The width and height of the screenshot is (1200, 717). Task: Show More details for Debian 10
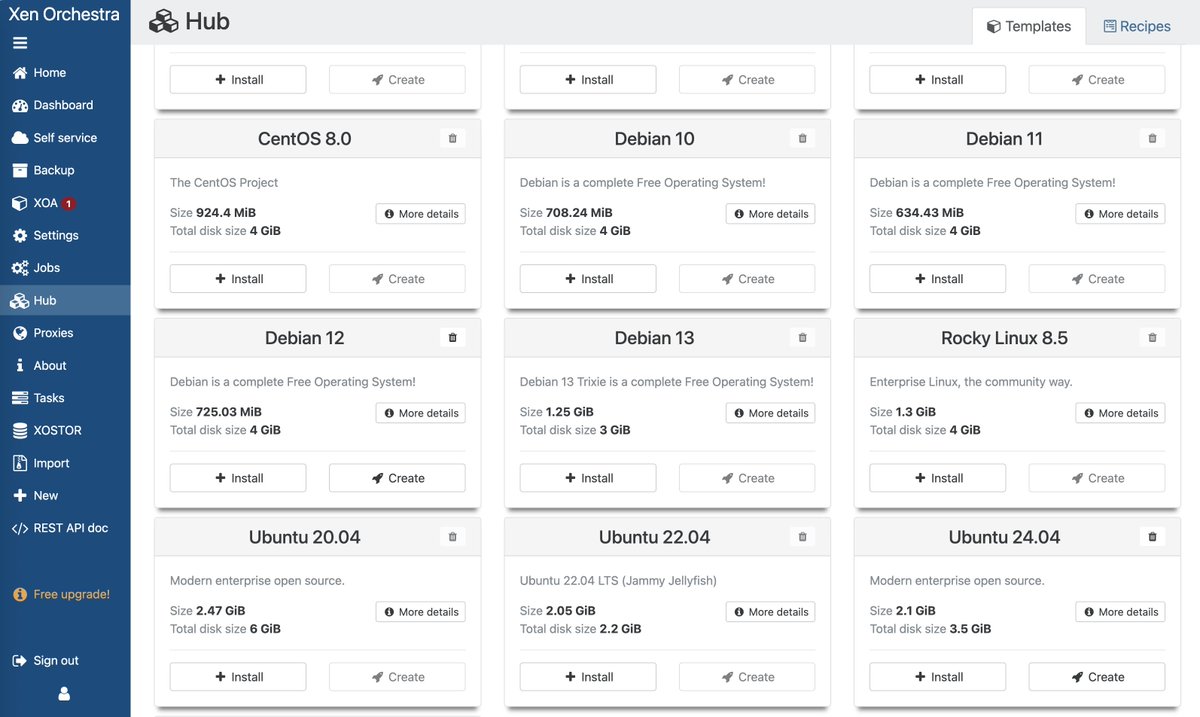[x=771, y=214]
